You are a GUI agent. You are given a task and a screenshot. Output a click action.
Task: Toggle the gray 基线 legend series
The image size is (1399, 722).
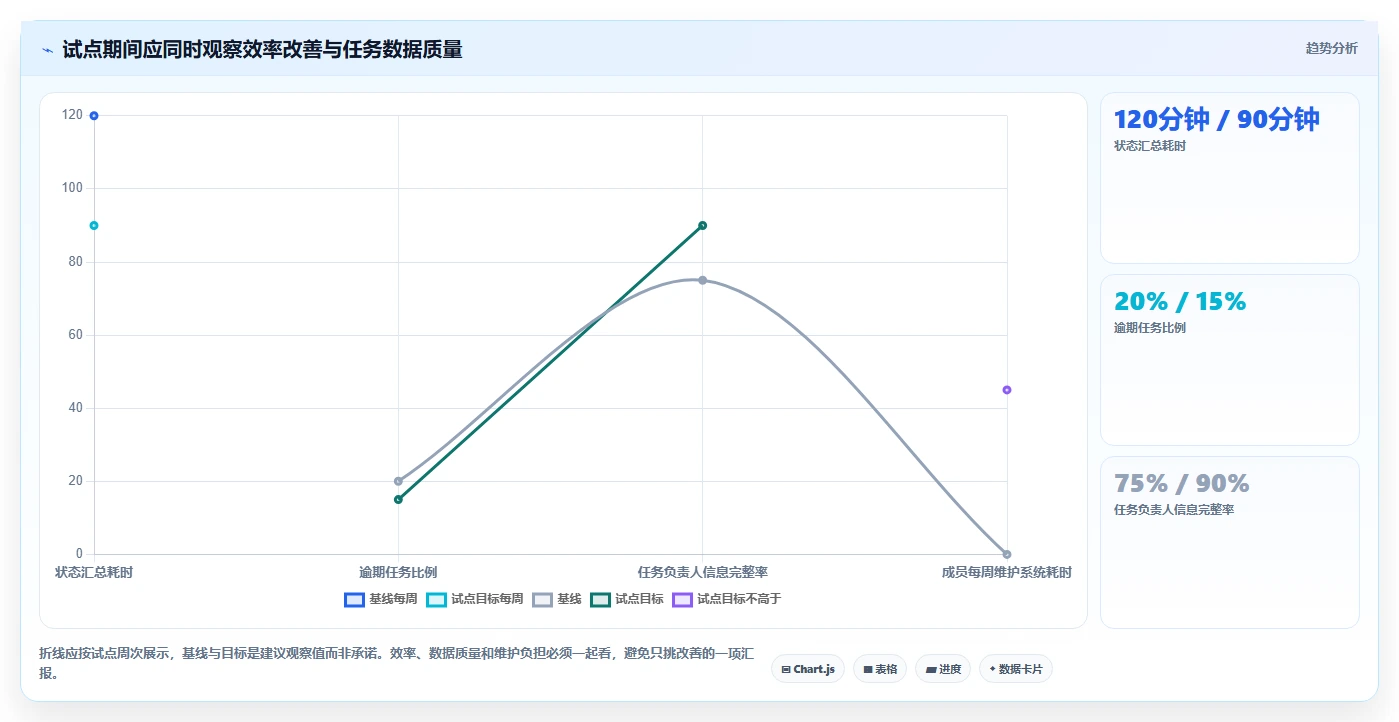(x=556, y=599)
